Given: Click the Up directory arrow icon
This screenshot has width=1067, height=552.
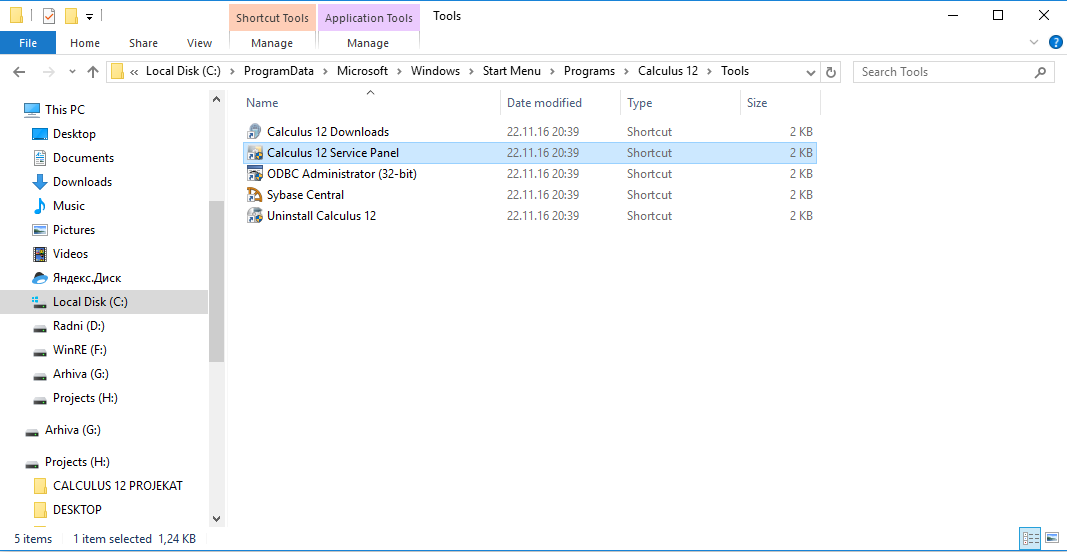Looking at the screenshot, I should [x=94, y=72].
